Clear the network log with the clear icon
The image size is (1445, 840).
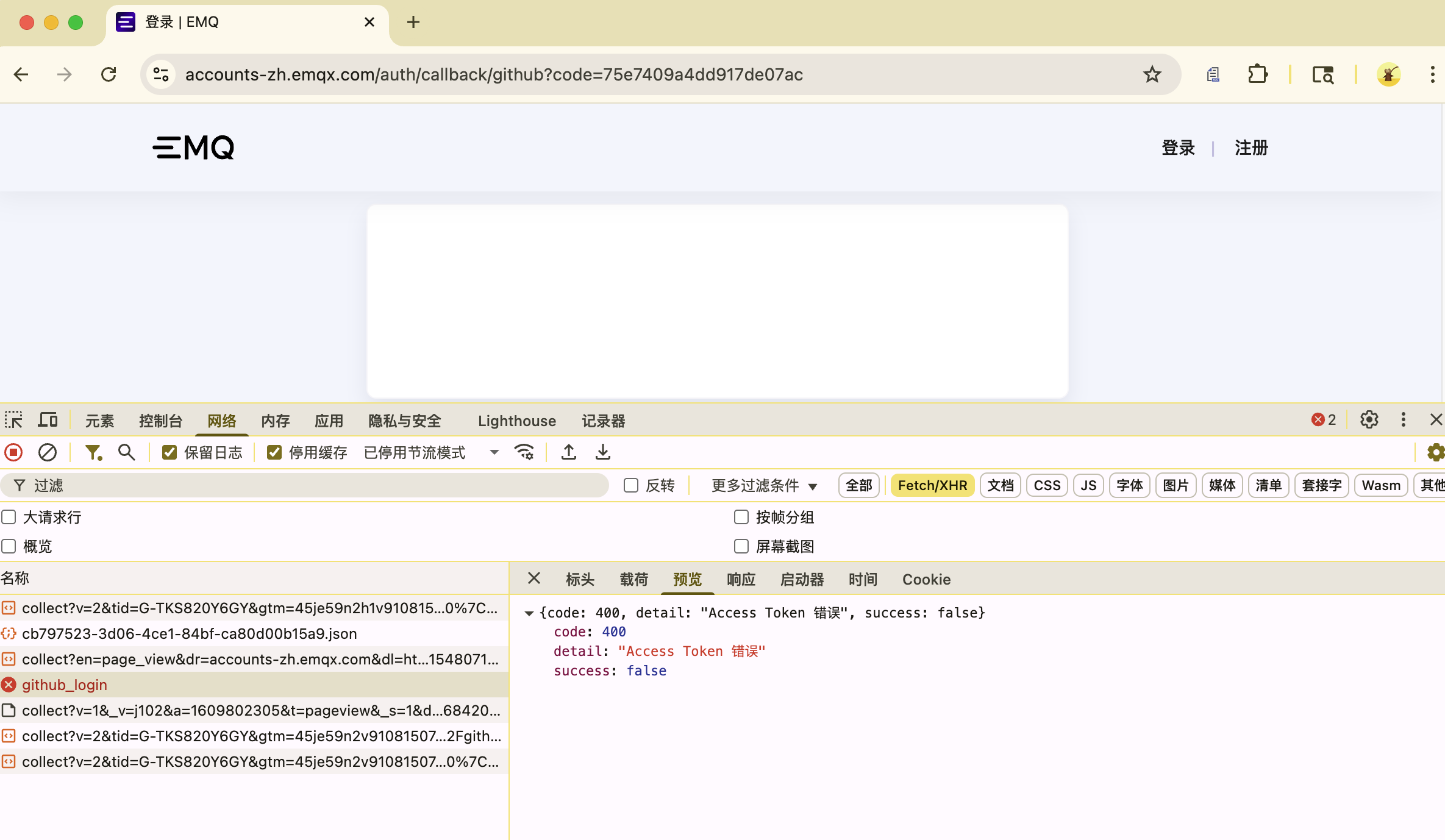point(48,452)
